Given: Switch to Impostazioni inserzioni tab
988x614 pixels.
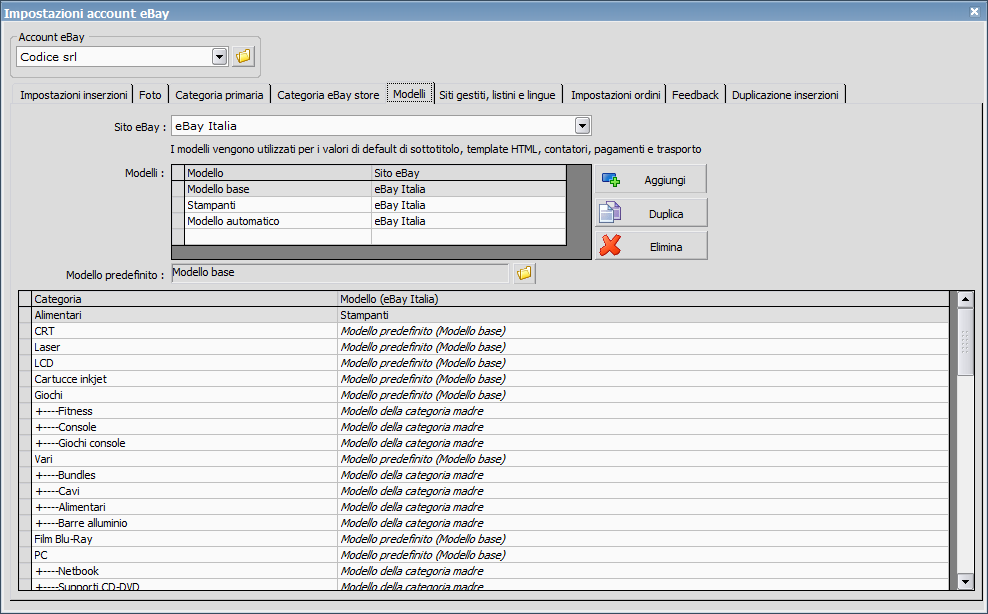Looking at the screenshot, I should (73, 95).
